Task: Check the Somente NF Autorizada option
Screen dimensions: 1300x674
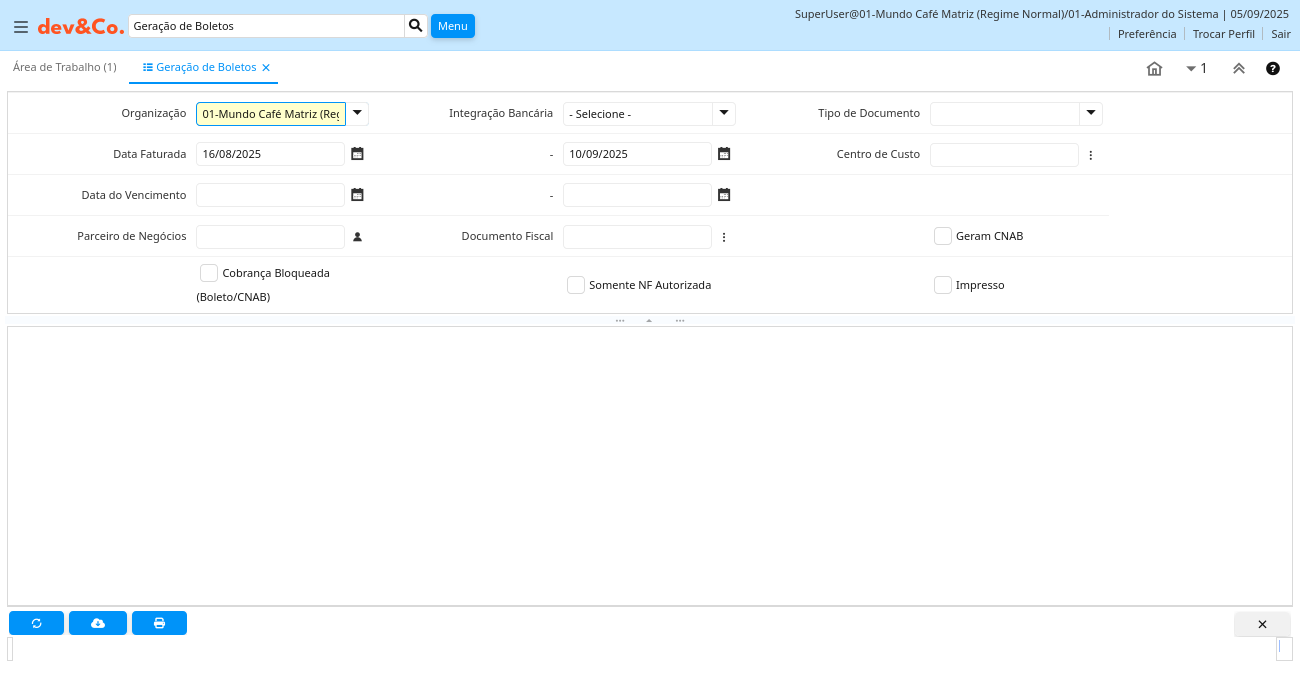Action: point(575,285)
